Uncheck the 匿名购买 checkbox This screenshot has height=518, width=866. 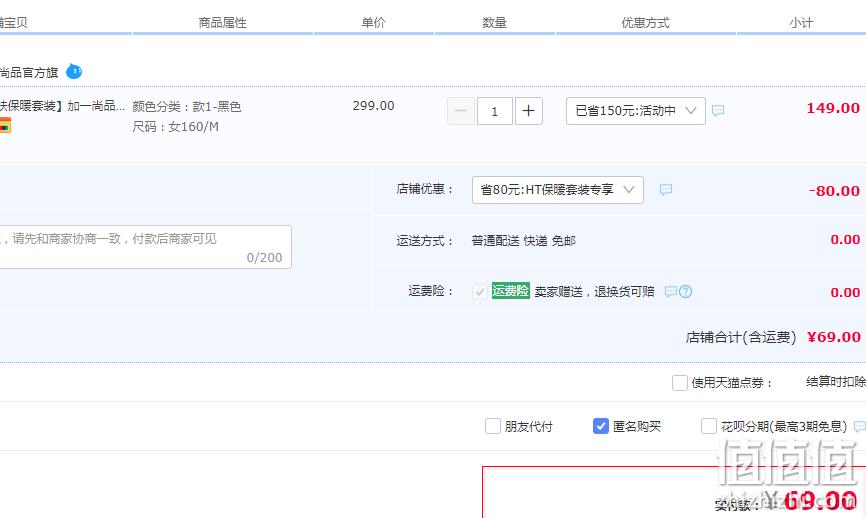click(x=600, y=426)
